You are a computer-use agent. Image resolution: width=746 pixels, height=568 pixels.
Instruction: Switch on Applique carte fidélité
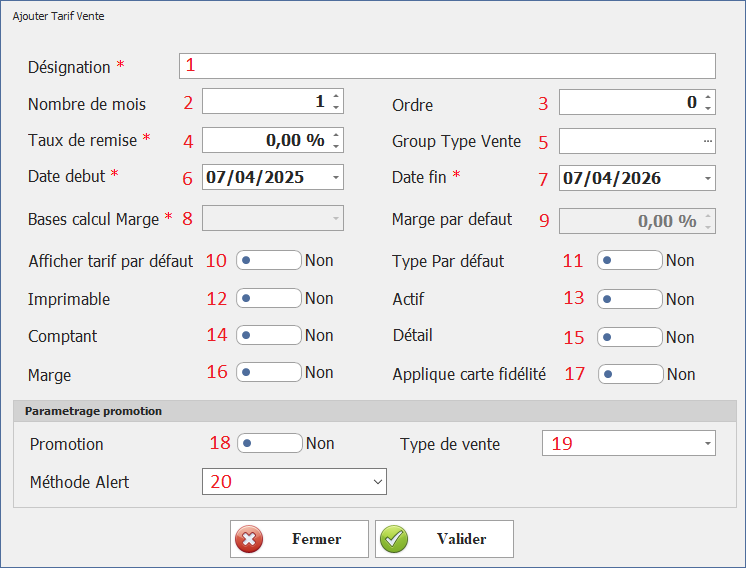tap(629, 374)
